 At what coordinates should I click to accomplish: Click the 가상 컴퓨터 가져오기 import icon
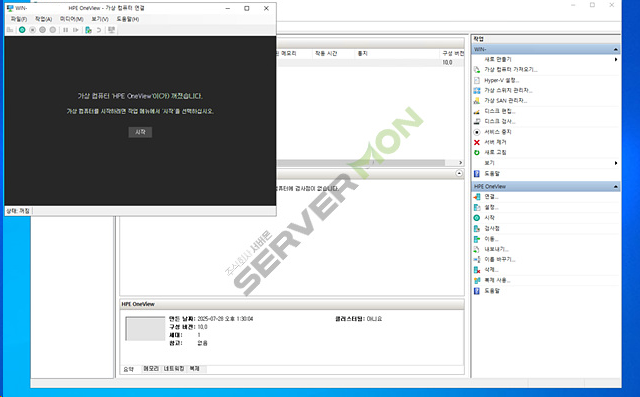[477, 70]
